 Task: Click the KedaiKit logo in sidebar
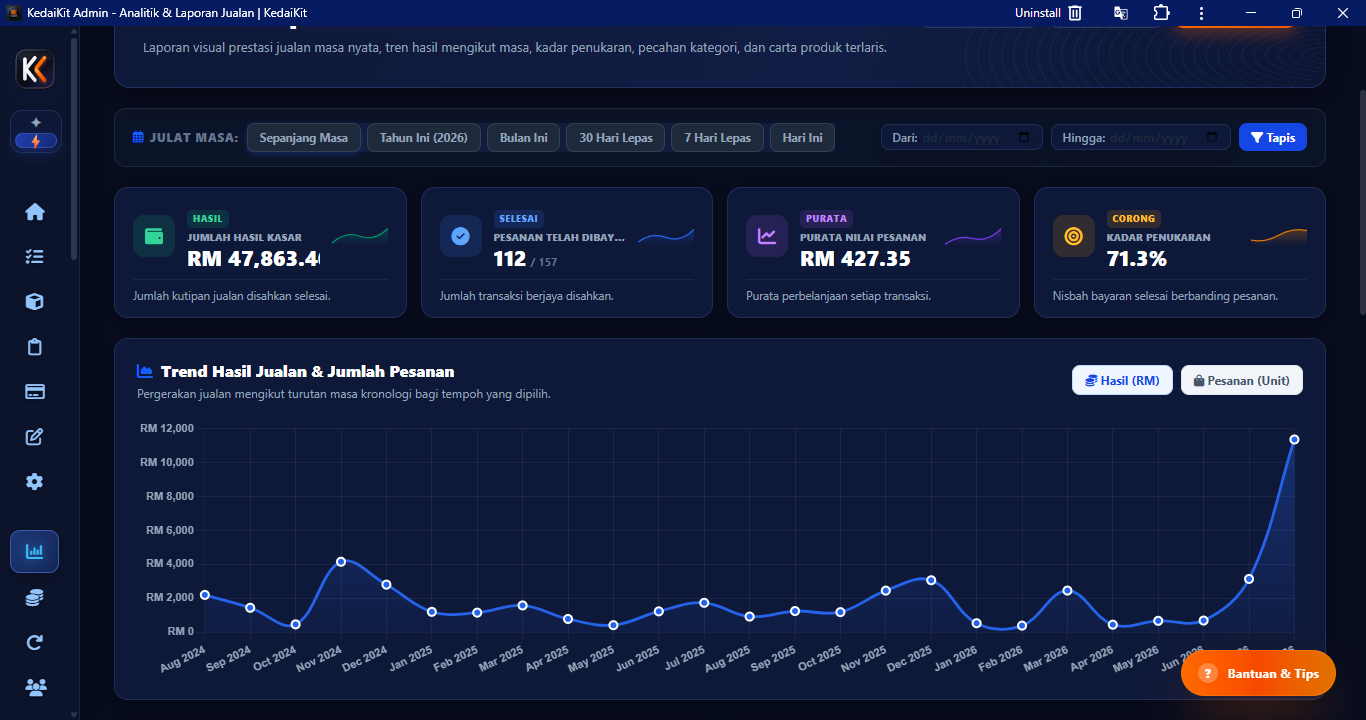coord(35,69)
